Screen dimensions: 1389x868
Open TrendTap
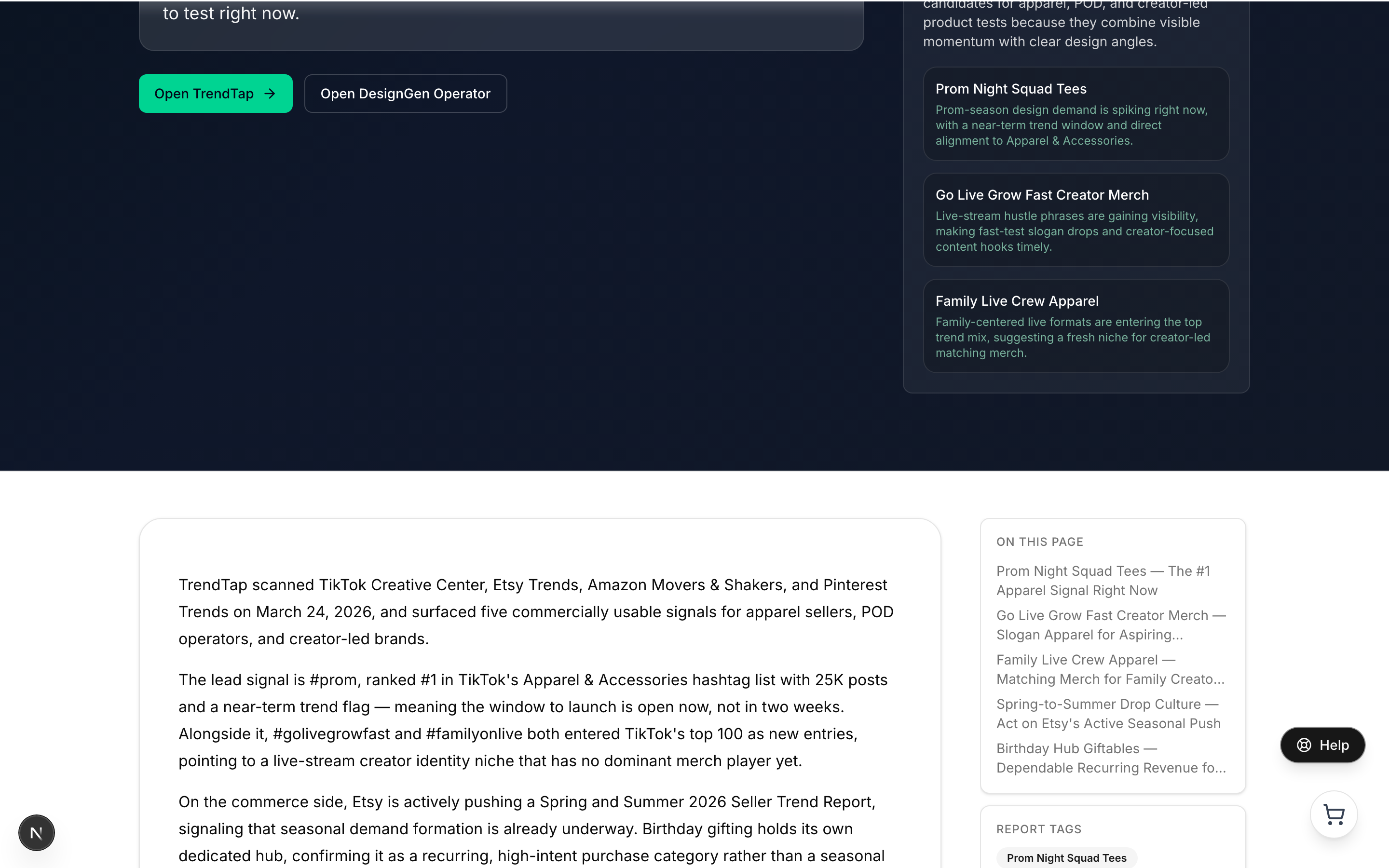click(x=215, y=94)
